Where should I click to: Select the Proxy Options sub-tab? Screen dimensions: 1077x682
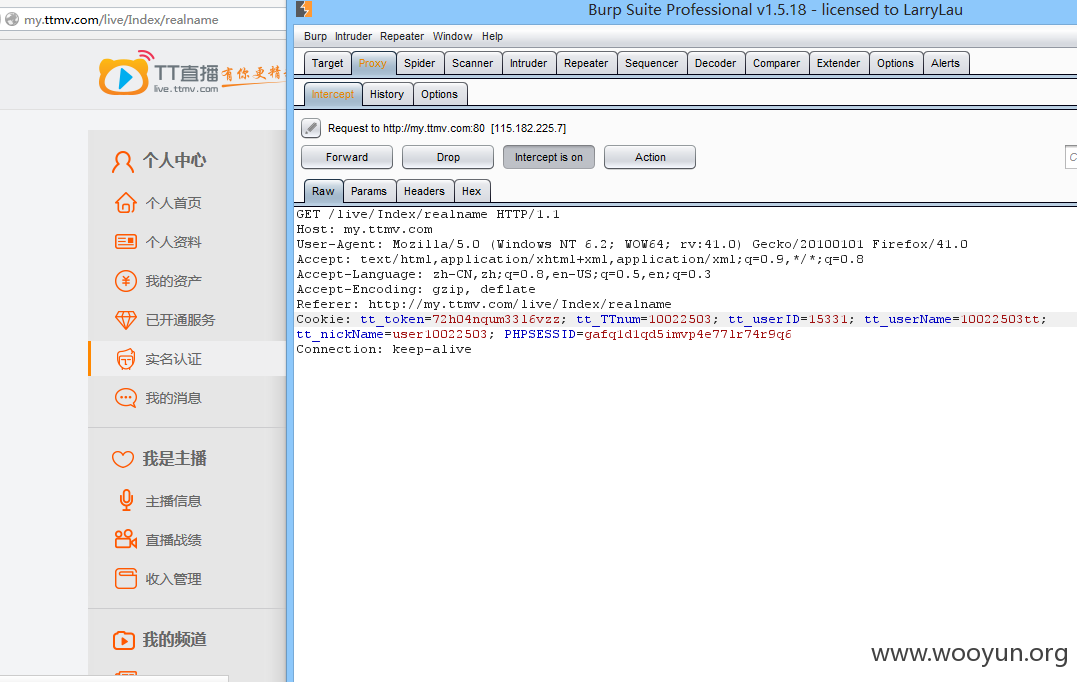[x=439, y=94]
